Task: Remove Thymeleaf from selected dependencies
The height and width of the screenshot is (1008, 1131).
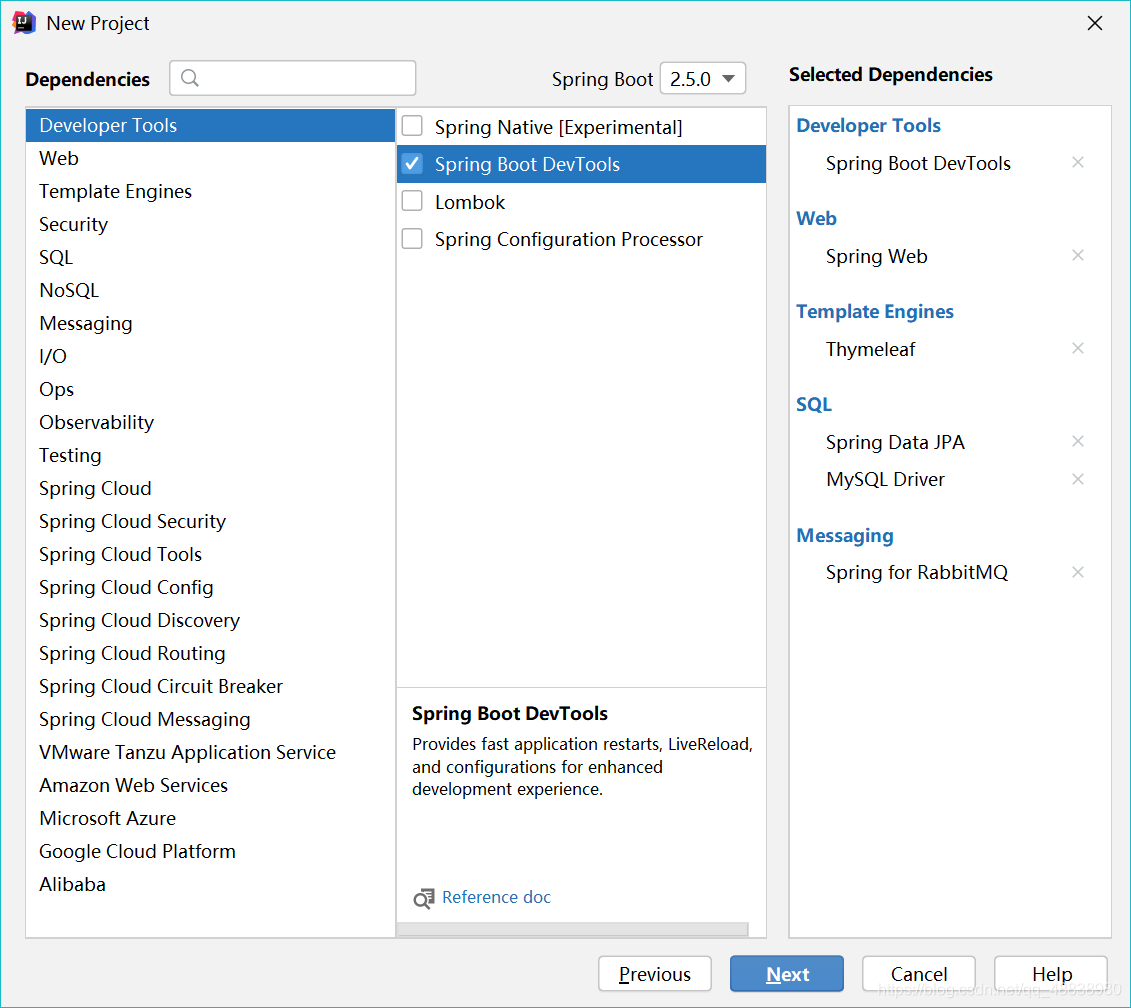Action: tap(1078, 349)
